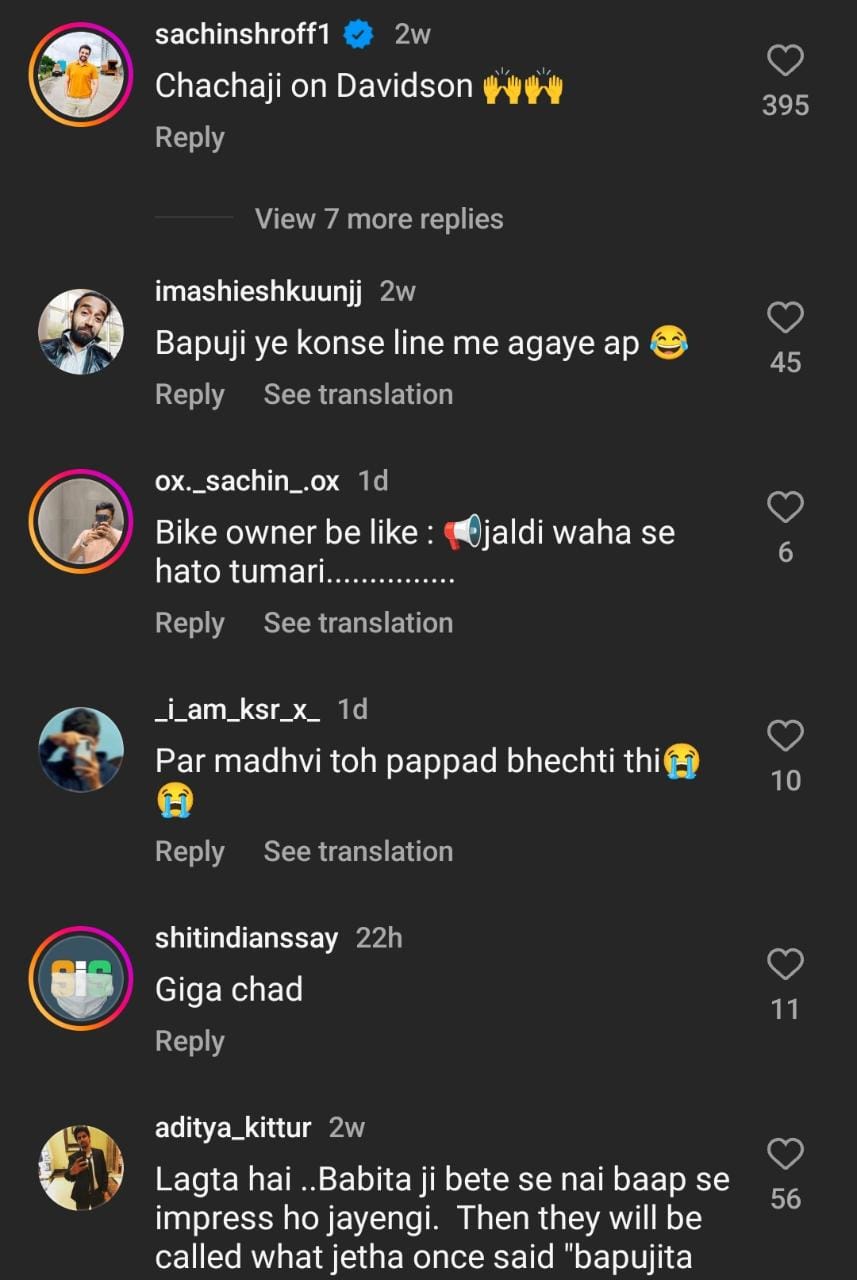Tap the heart on _i_am_ksr_x_'s comment
This screenshot has width=857, height=1280.
[x=785, y=736]
